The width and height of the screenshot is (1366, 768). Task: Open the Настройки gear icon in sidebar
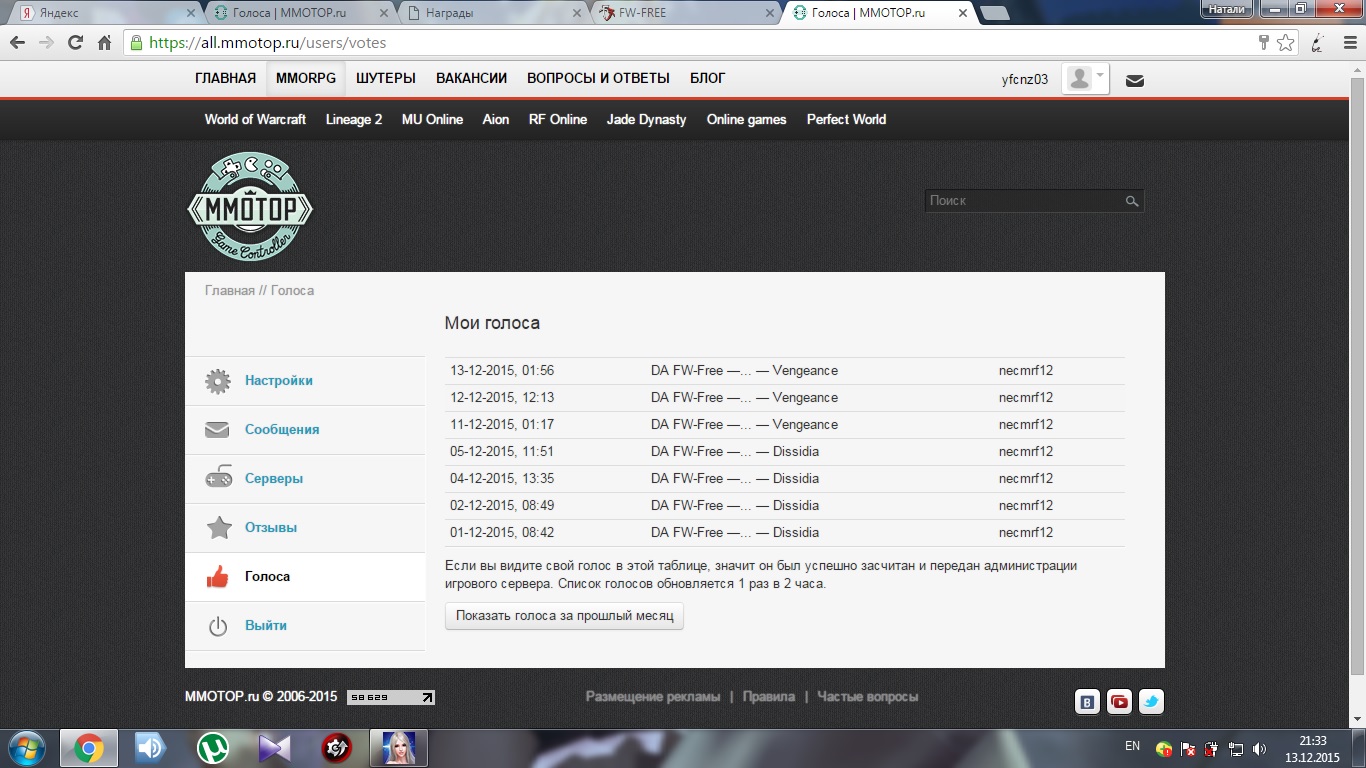coord(218,381)
